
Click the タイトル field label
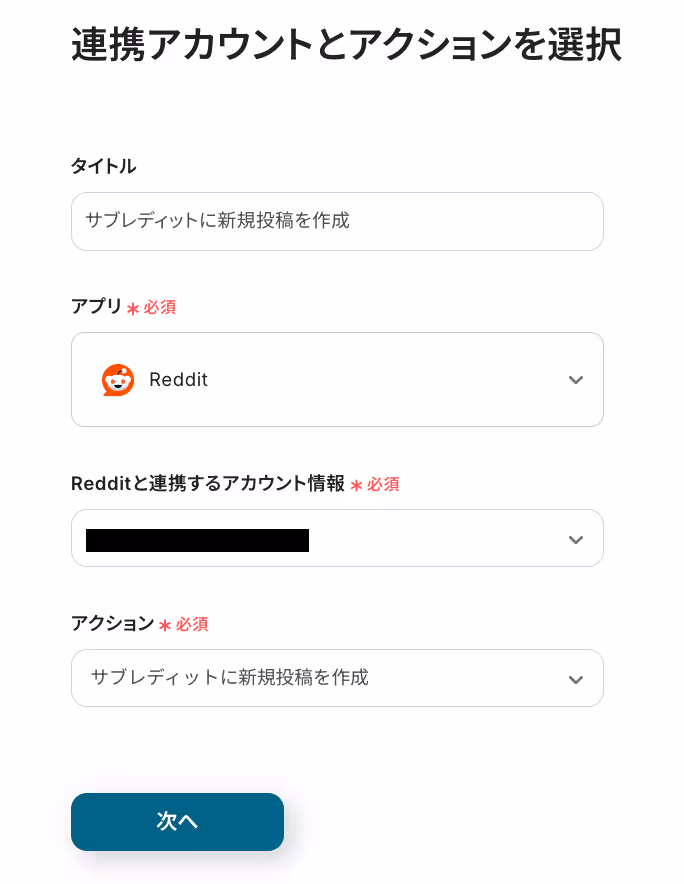point(103,166)
